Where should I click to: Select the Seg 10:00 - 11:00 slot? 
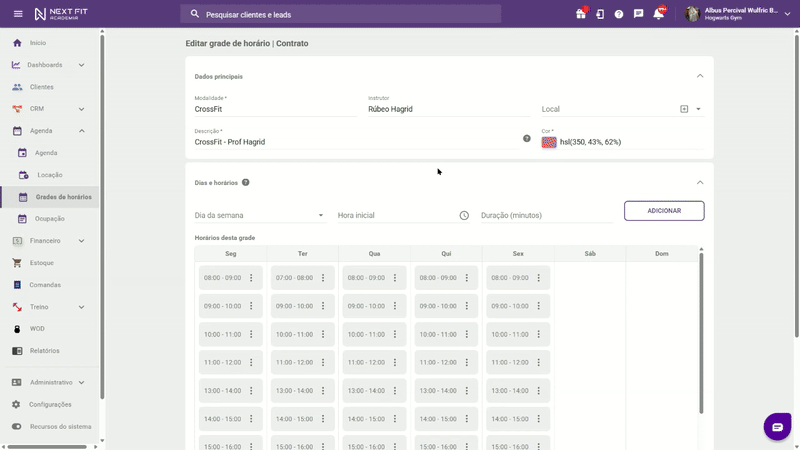(231, 334)
